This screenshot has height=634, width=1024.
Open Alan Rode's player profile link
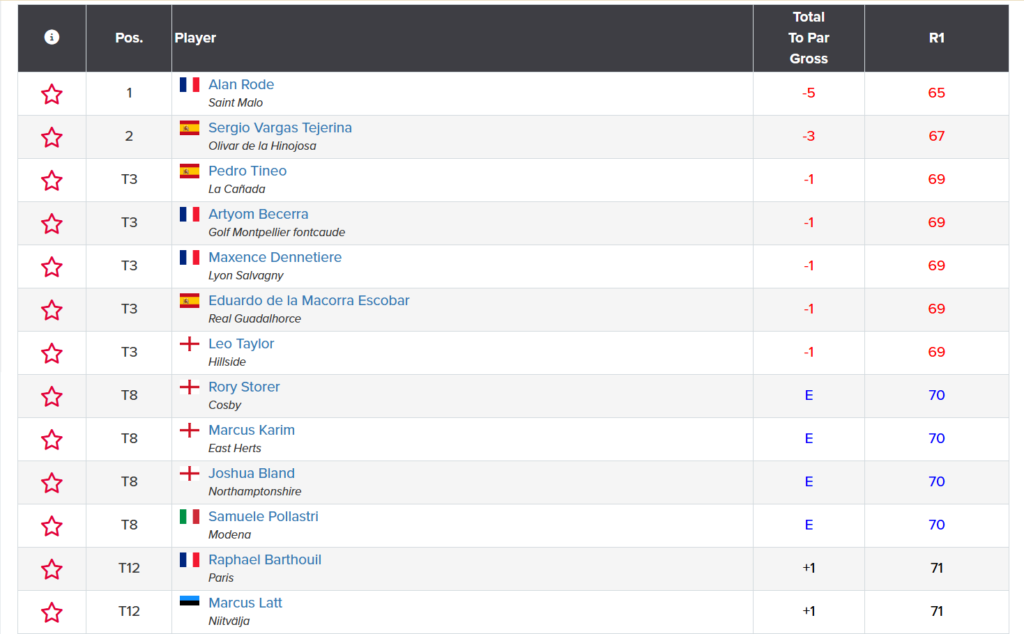pos(241,84)
